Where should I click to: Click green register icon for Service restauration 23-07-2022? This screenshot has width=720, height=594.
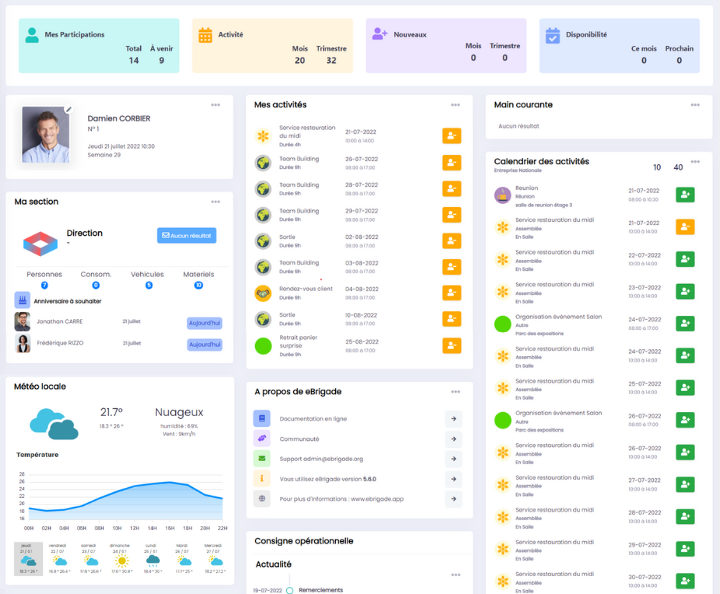[x=685, y=291]
